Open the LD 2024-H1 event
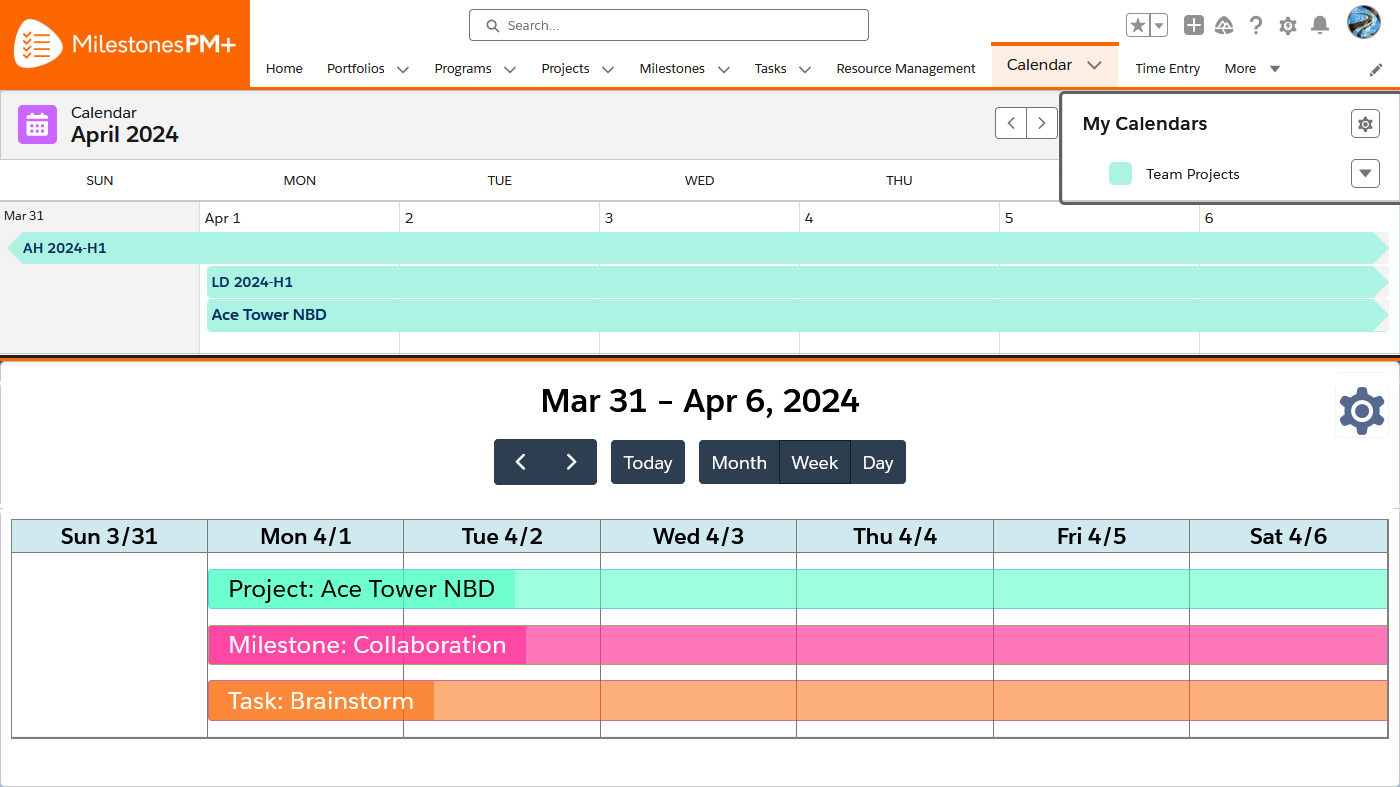The image size is (1400, 787). [798, 282]
